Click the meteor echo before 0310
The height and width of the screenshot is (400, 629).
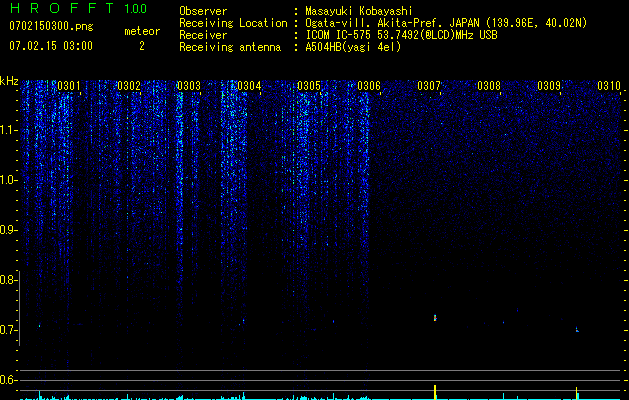[577, 330]
